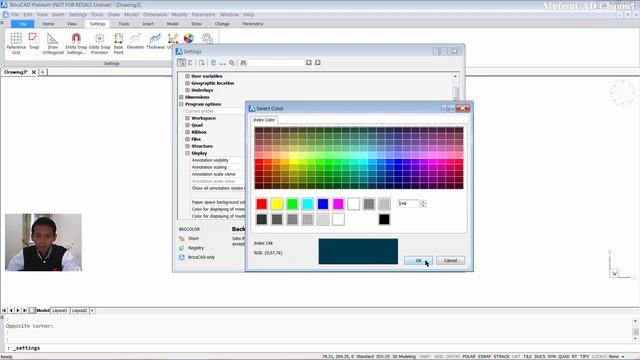
Task: Select the Index Color tab
Action: click(x=264, y=120)
